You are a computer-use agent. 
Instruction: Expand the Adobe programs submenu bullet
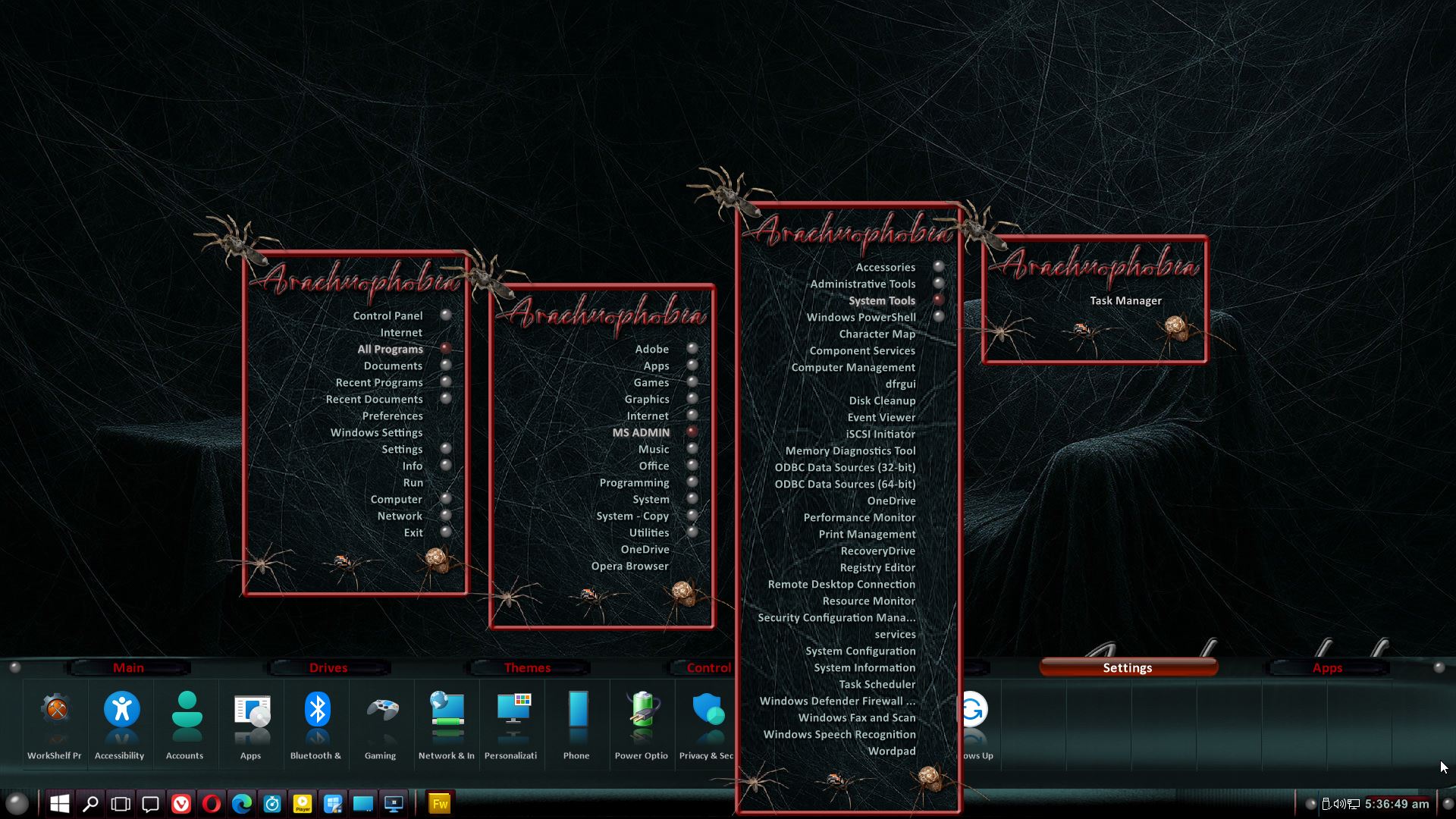pos(692,348)
